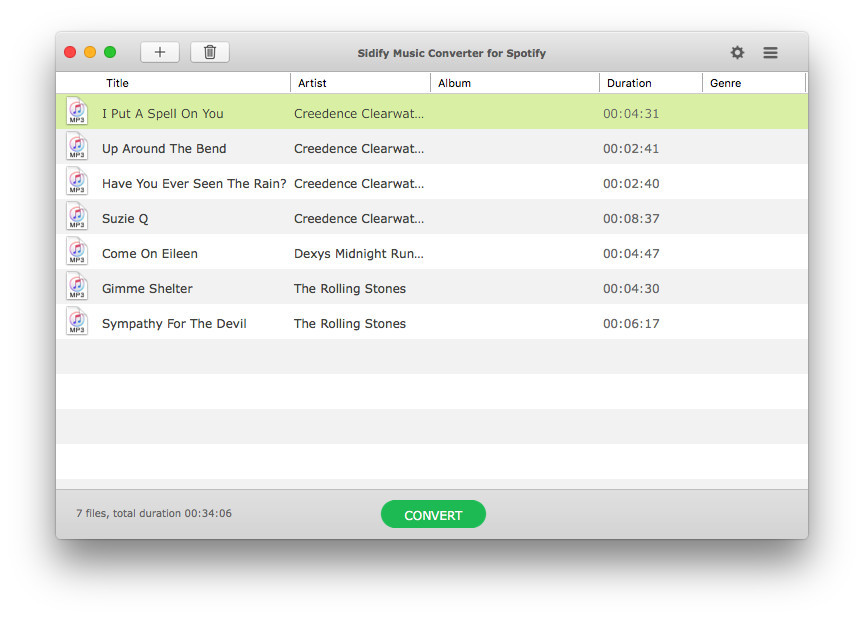Select the track title Suzie Q

(125, 219)
